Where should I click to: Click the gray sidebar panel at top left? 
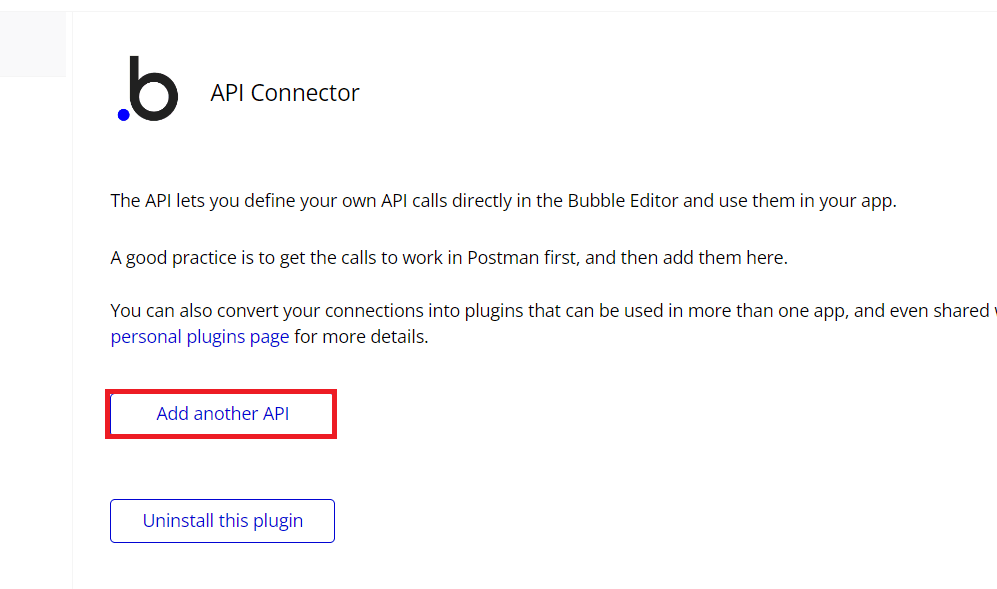click(32, 44)
